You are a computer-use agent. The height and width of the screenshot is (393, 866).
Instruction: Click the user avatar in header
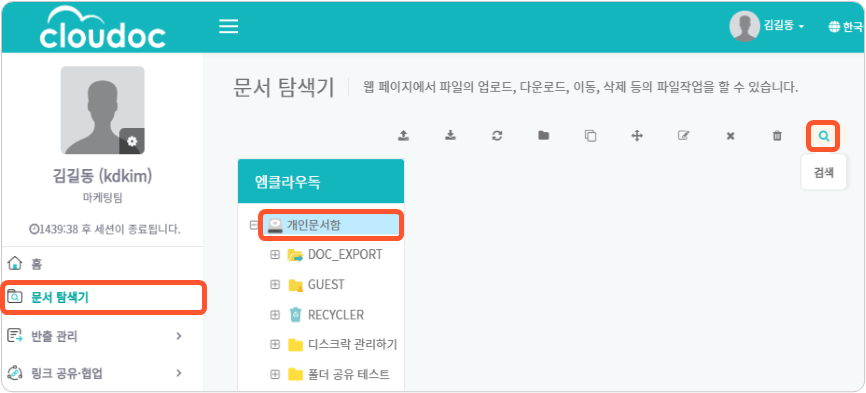pyautogui.click(x=744, y=26)
